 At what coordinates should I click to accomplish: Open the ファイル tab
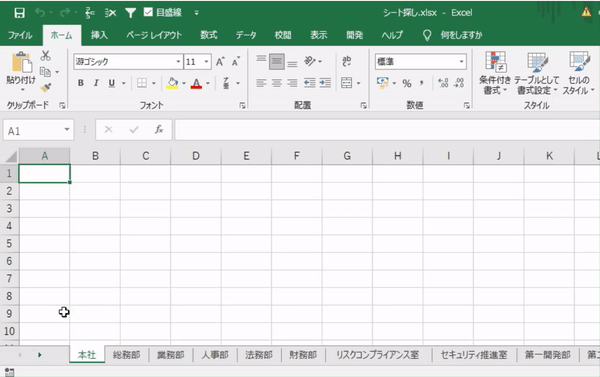[20, 35]
